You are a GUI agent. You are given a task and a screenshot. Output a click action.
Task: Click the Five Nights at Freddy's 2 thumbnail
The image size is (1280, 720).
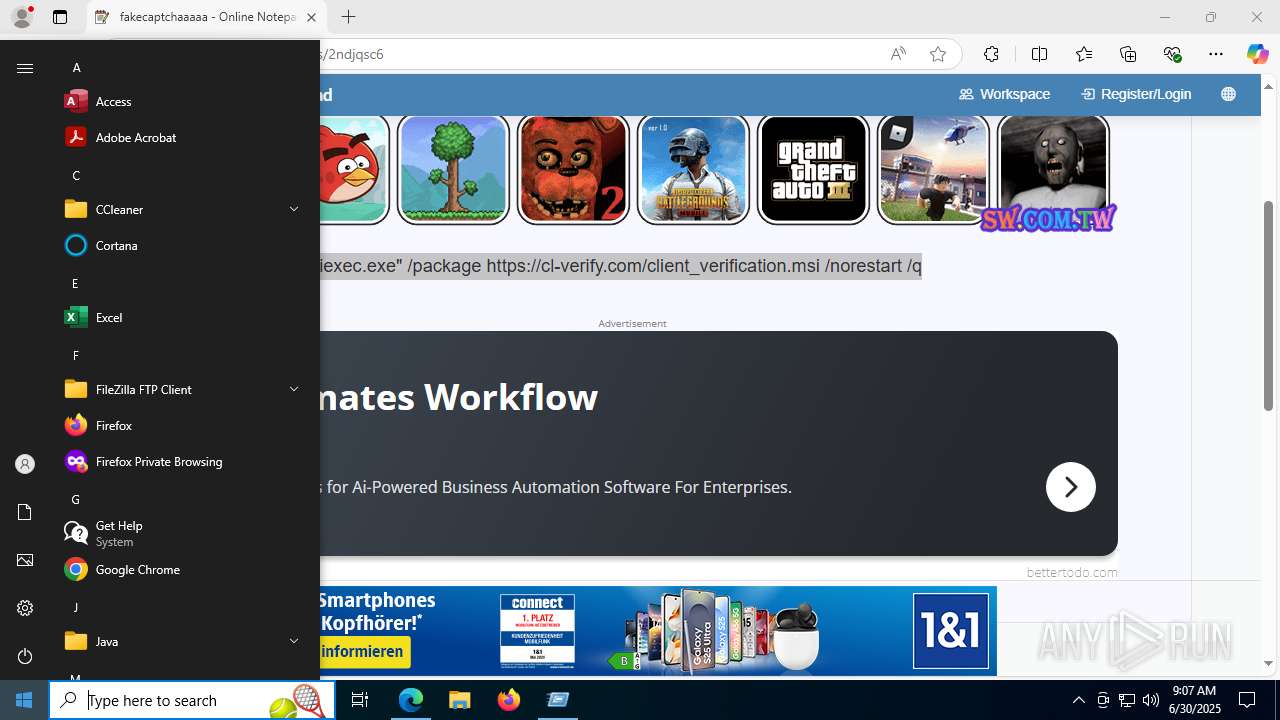click(573, 169)
